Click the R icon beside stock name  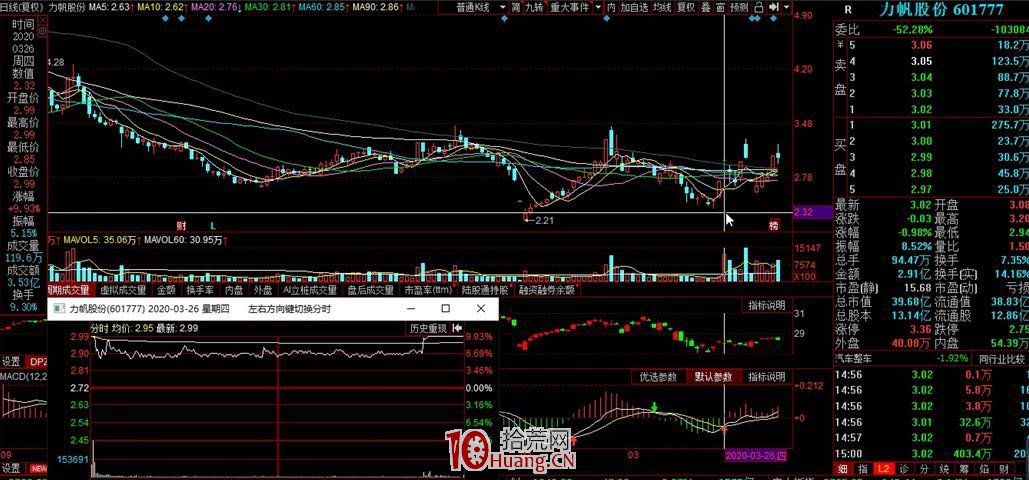coord(848,9)
